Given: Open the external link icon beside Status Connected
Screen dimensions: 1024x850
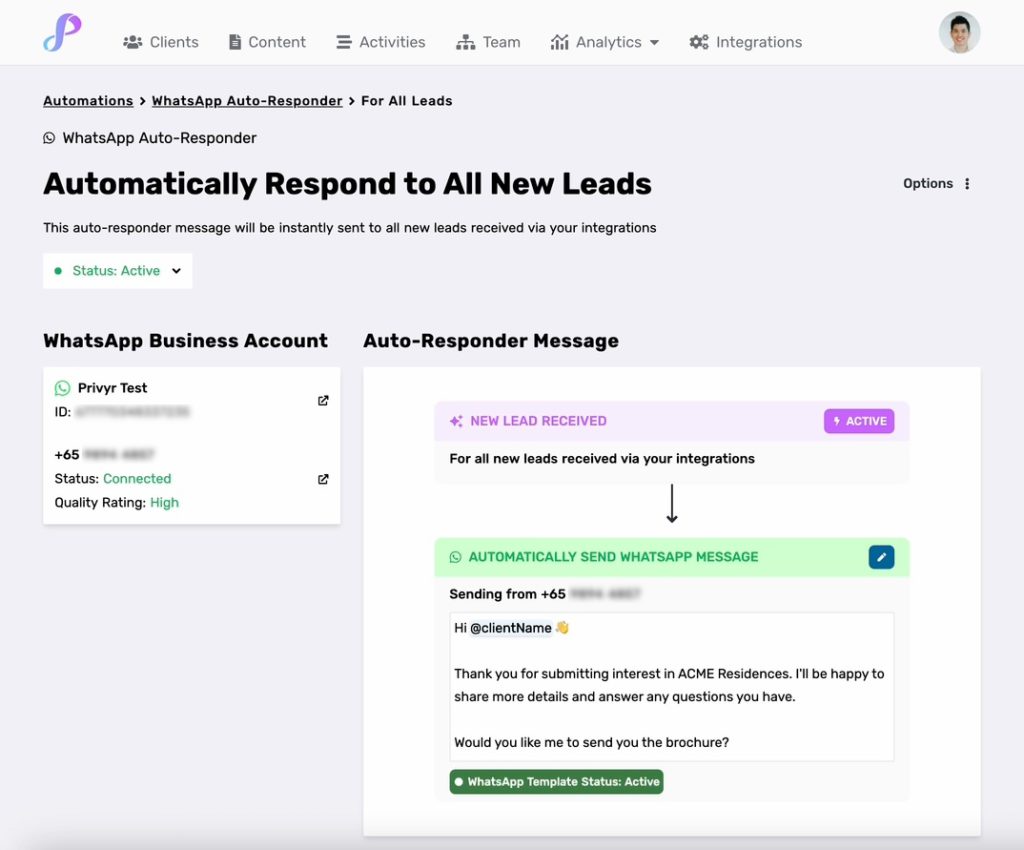Looking at the screenshot, I should pyautogui.click(x=323, y=479).
